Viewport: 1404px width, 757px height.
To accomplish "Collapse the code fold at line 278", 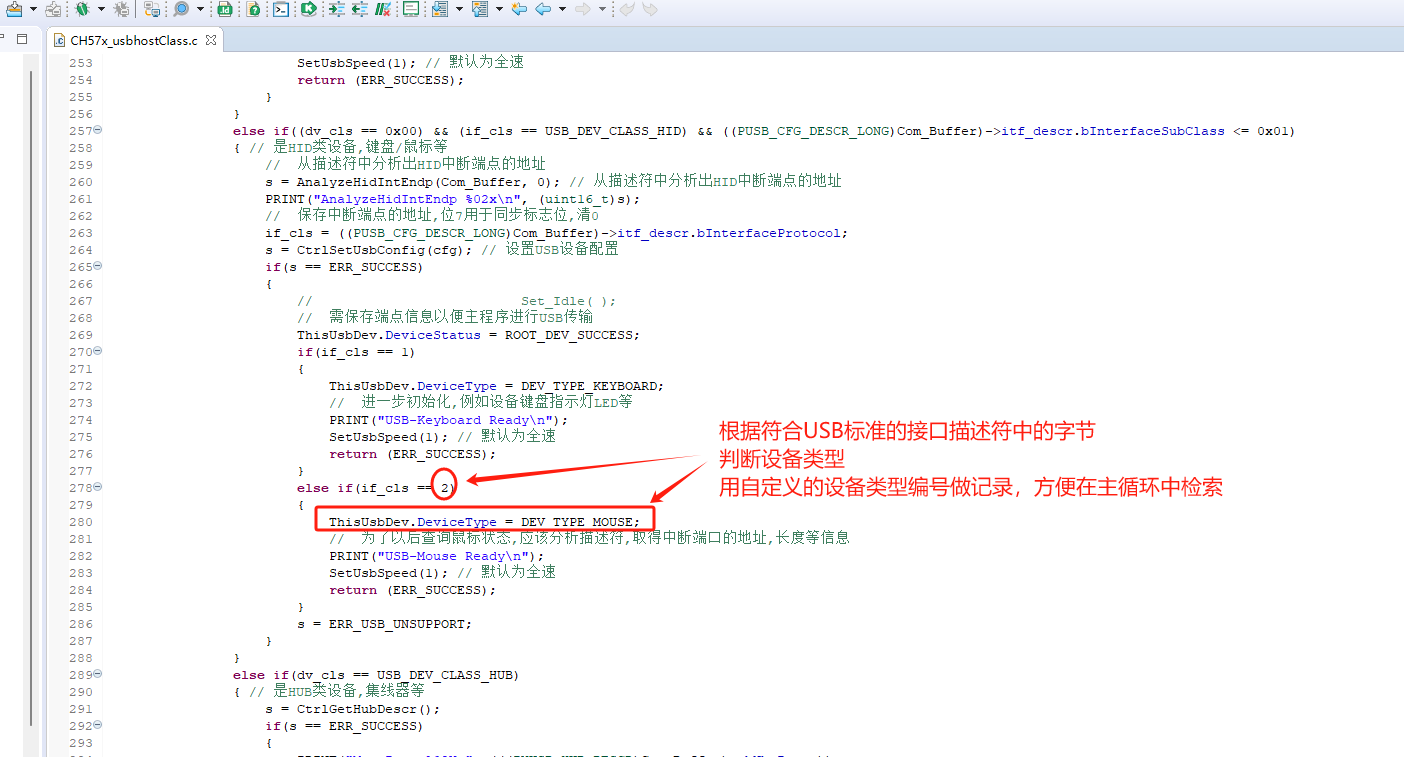I will pyautogui.click(x=98, y=487).
